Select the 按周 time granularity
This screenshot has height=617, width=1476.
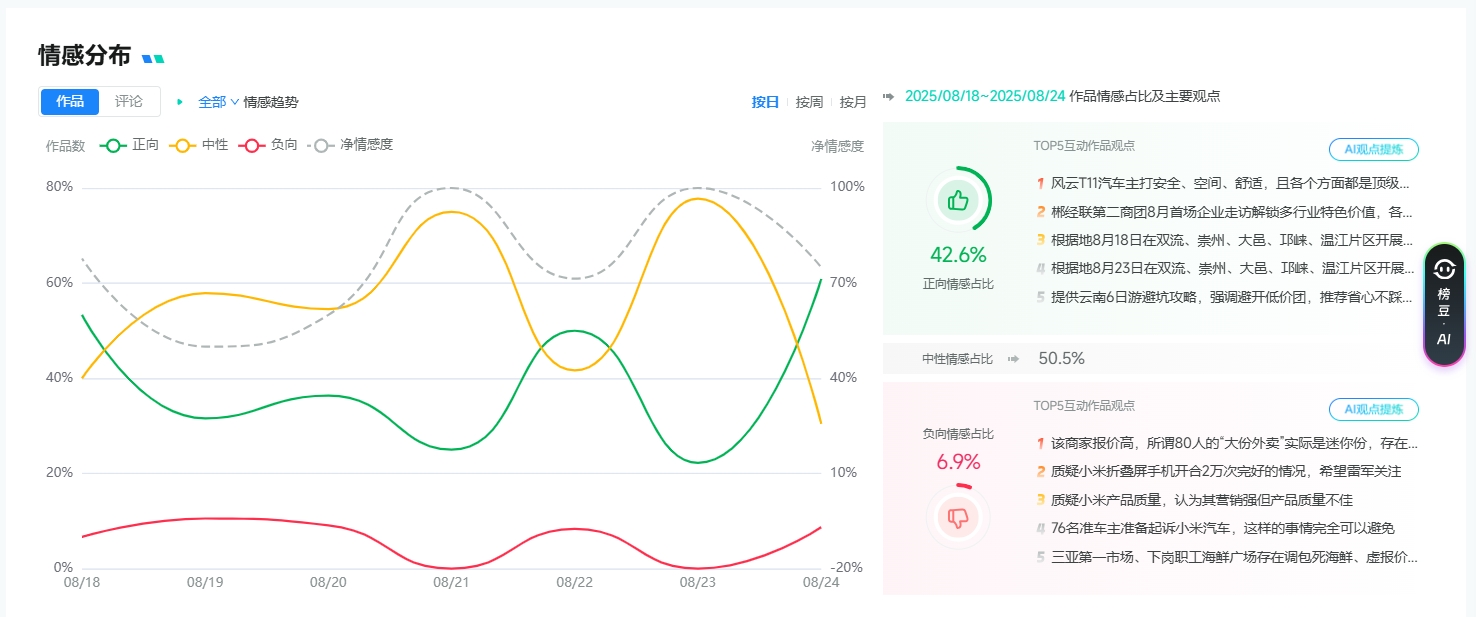(809, 102)
